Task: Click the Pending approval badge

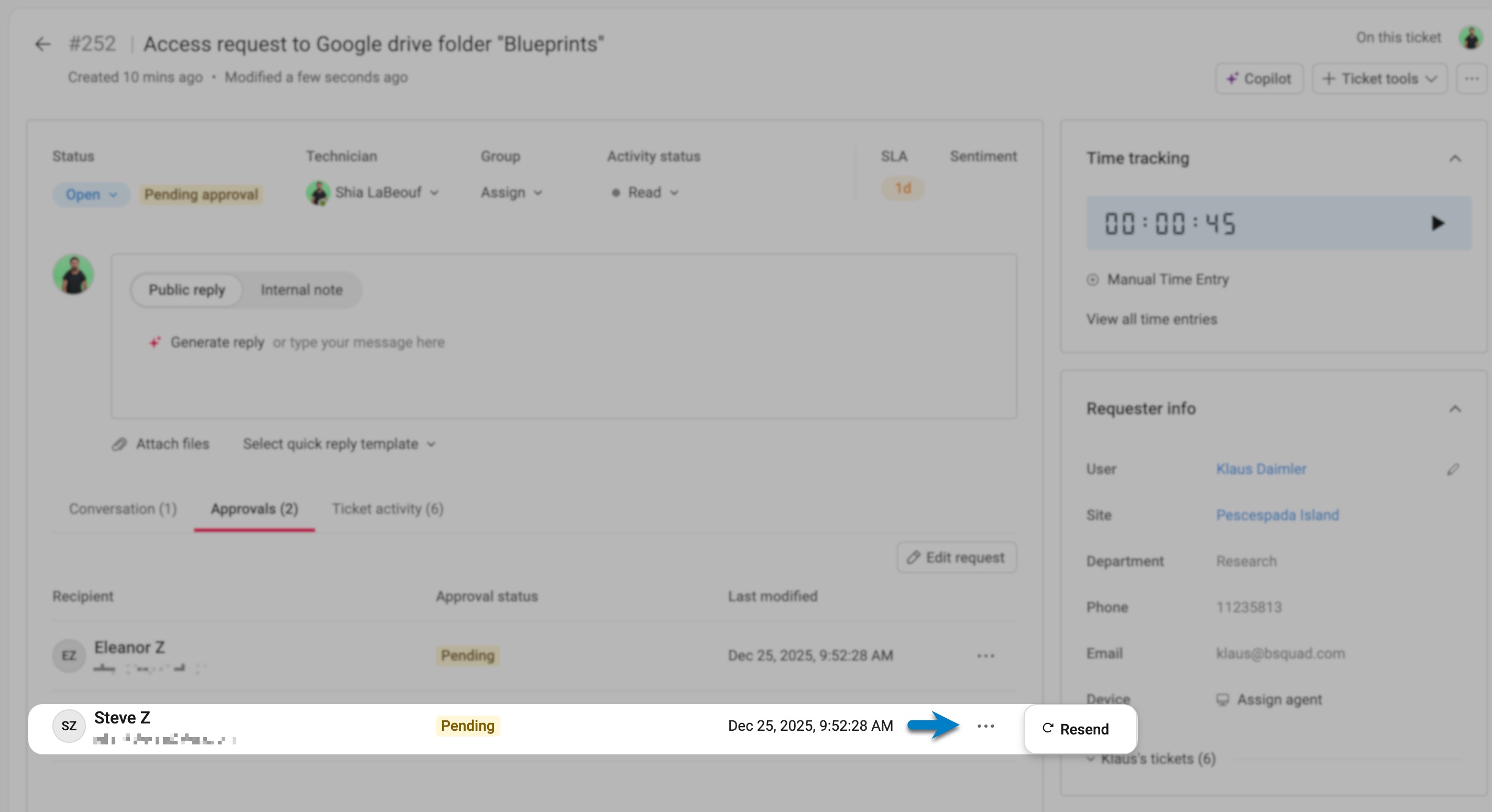Action: tap(201, 194)
